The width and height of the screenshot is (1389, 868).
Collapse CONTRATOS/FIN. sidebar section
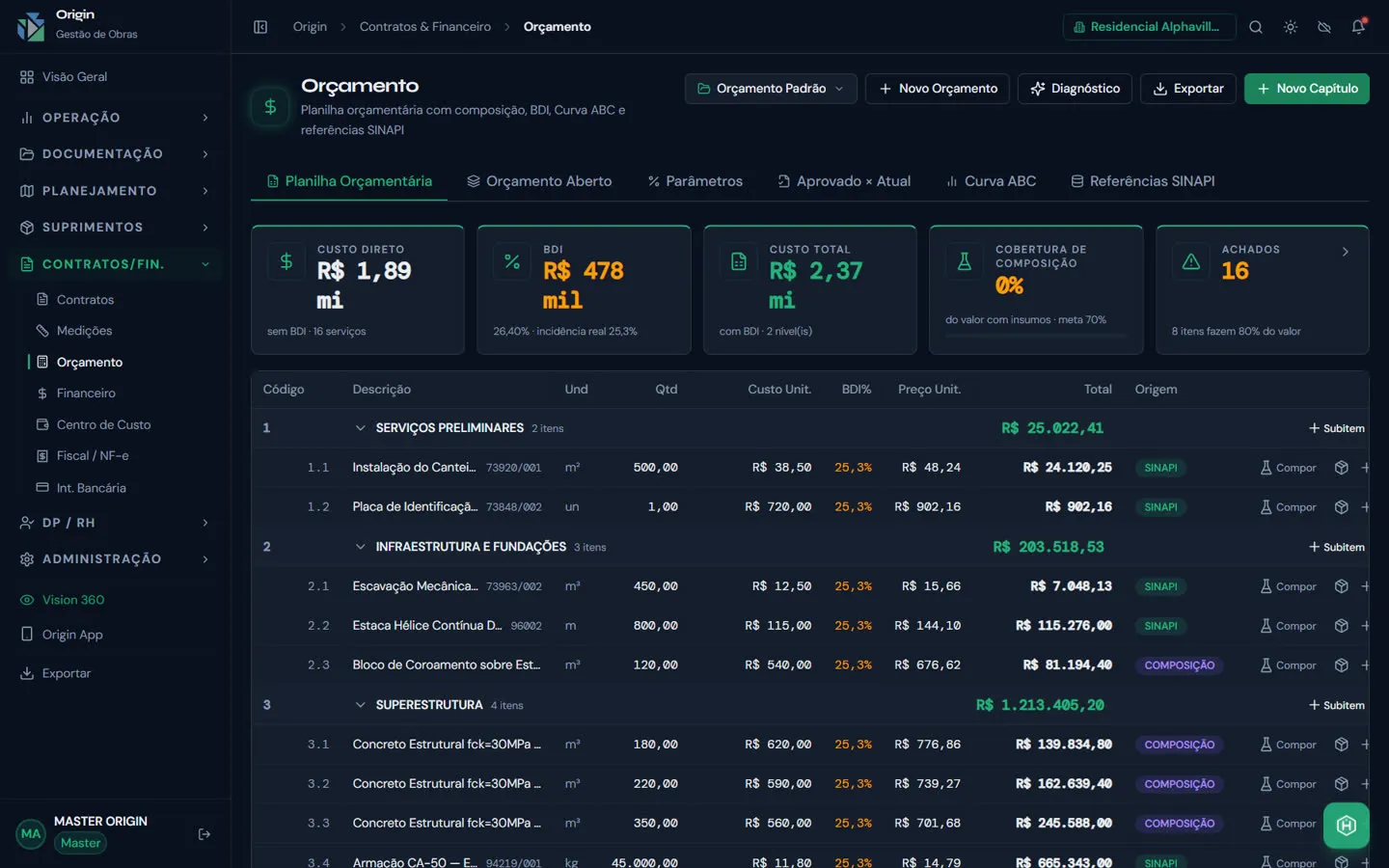tap(115, 264)
